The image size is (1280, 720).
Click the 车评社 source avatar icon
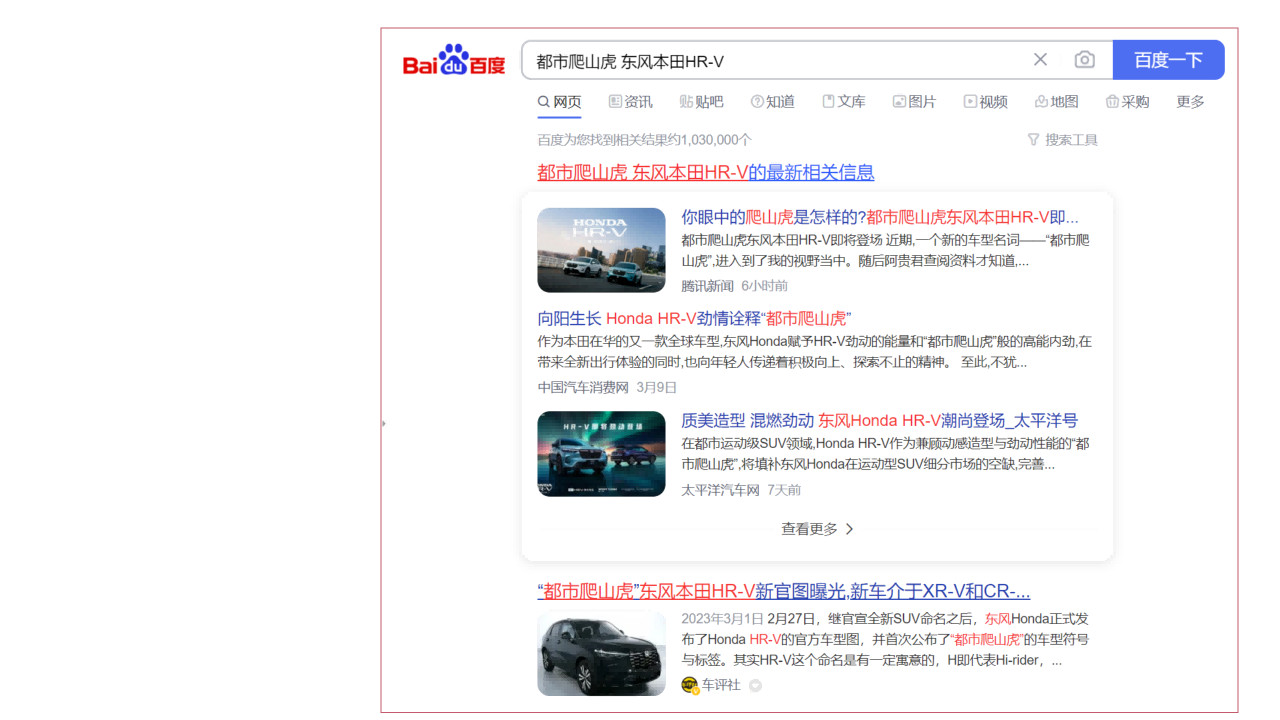coord(690,685)
